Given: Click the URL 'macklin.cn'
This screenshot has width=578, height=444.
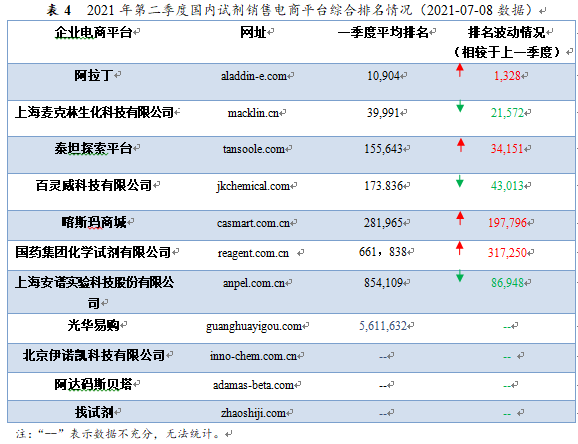Looking at the screenshot, I should pos(253,113).
